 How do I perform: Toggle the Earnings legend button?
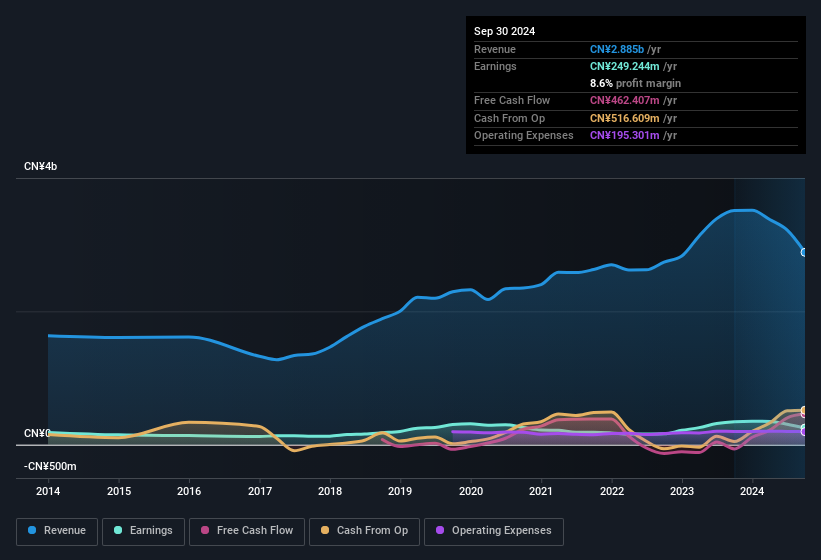click(x=143, y=531)
